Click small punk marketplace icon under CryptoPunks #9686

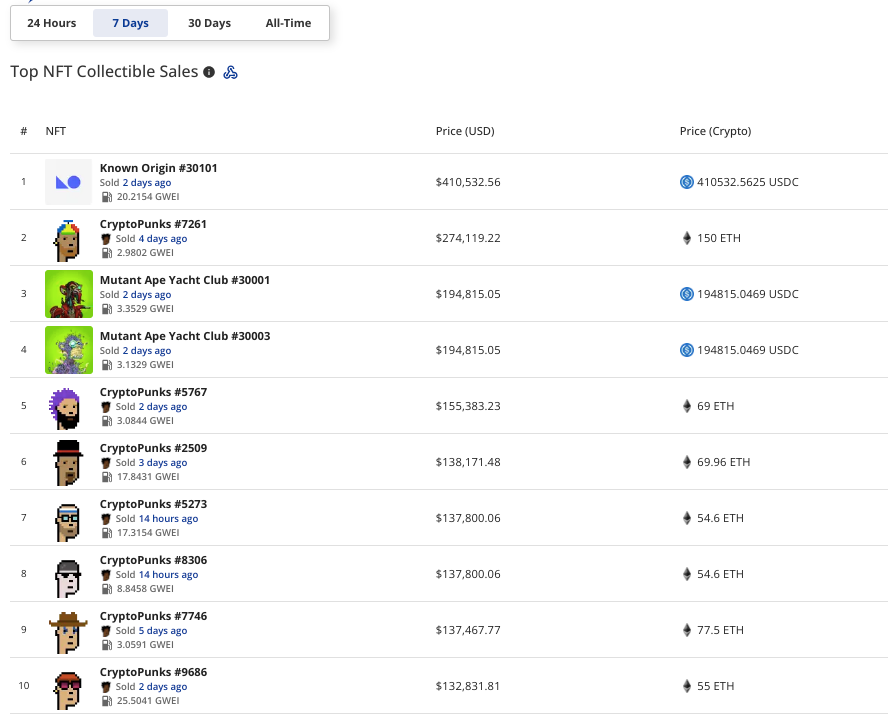[x=105, y=687]
